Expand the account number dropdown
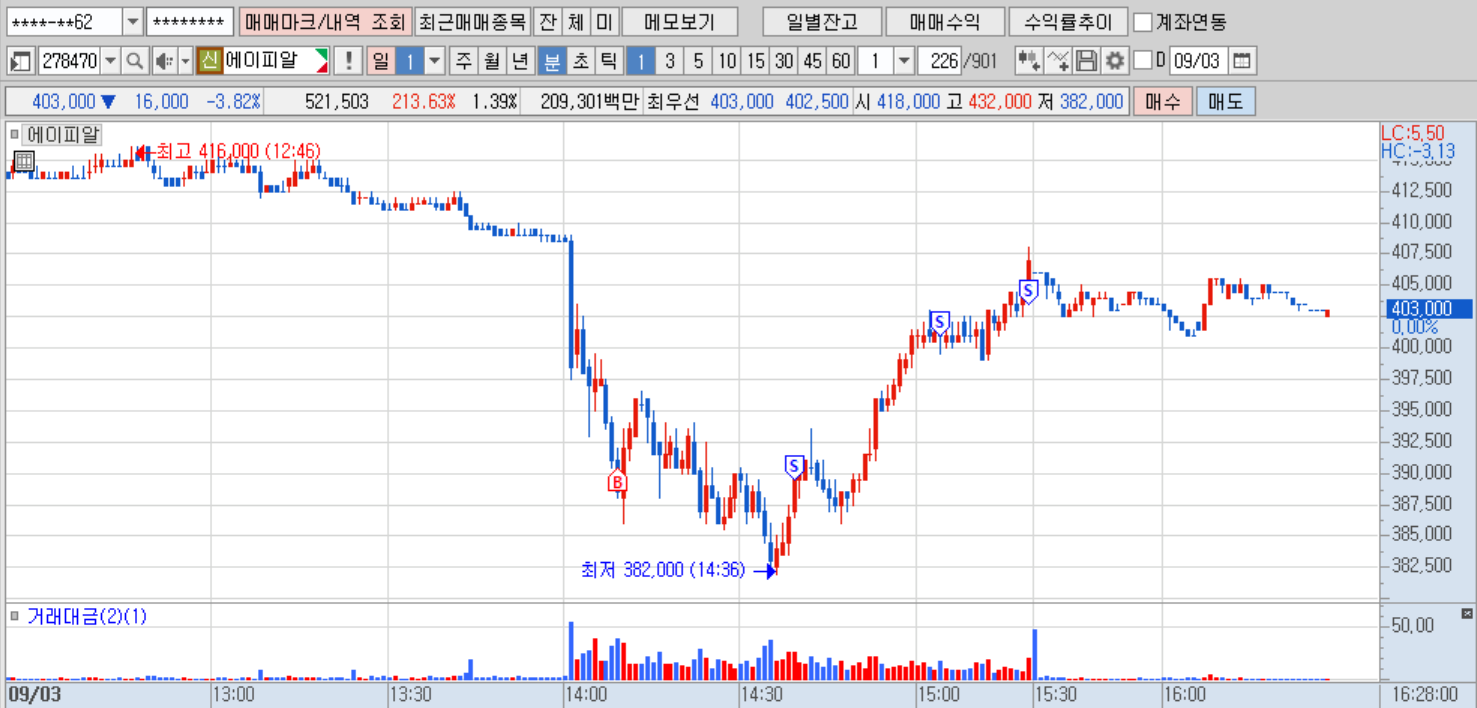Screen dimensions: 1477x708 pyautogui.click(x=133, y=21)
